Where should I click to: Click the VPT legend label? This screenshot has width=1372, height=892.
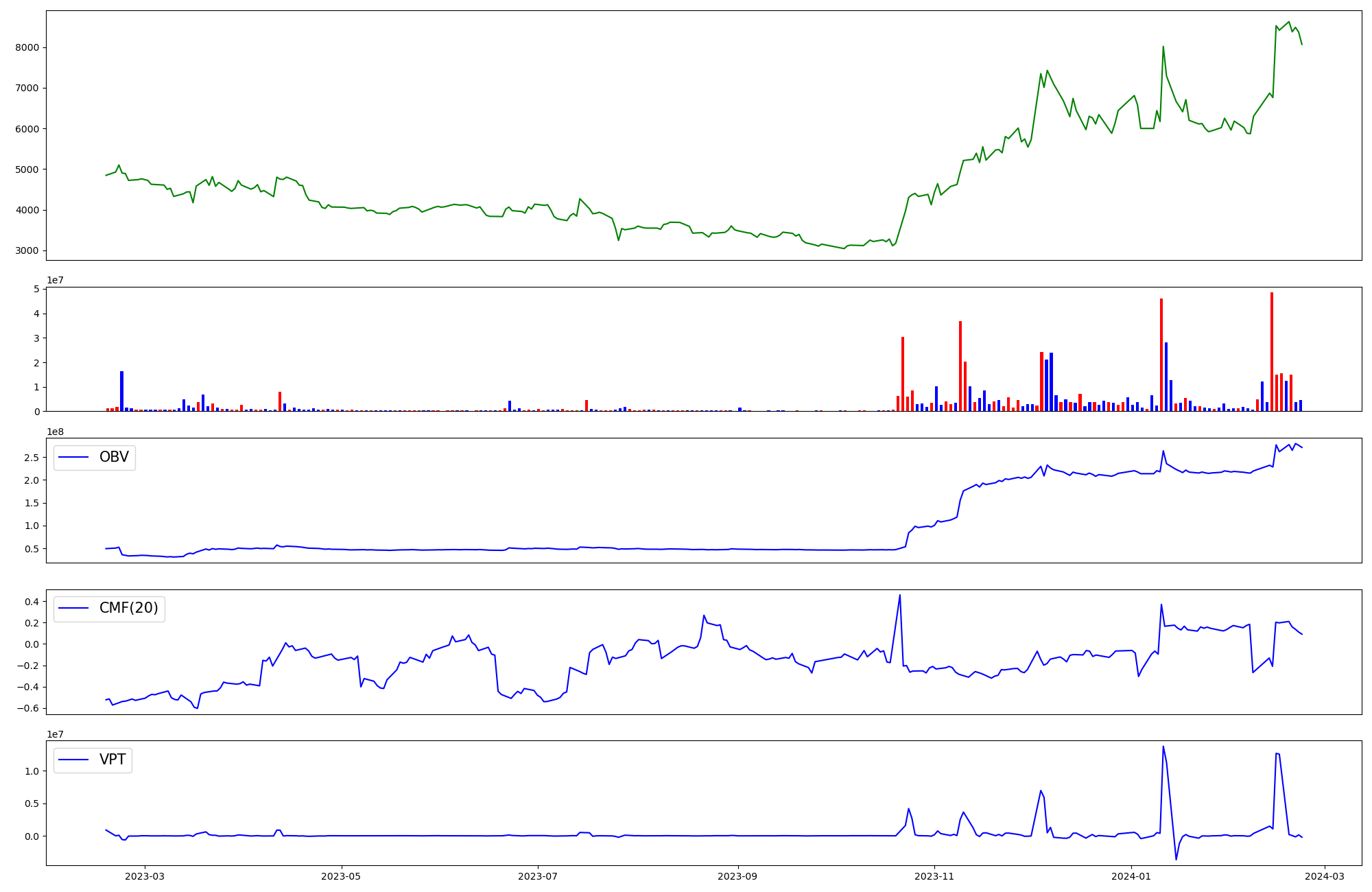coord(113,760)
